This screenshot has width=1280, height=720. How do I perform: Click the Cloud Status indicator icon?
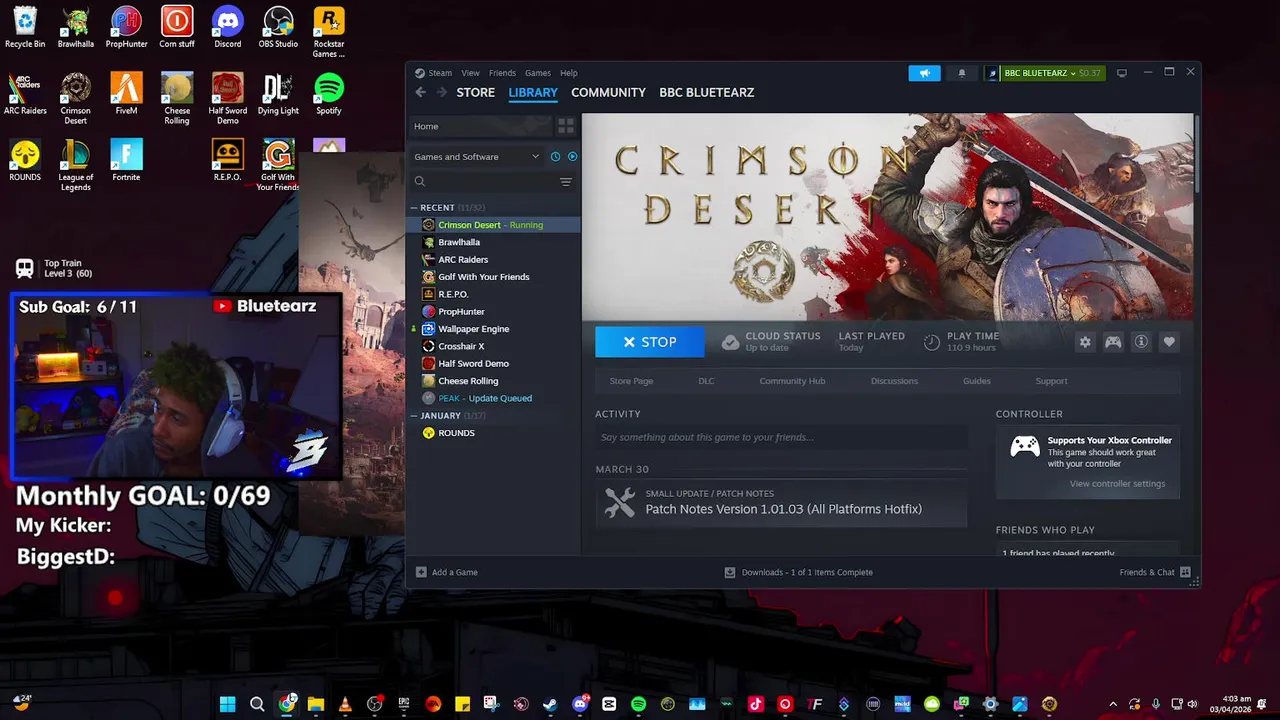pyautogui.click(x=730, y=342)
